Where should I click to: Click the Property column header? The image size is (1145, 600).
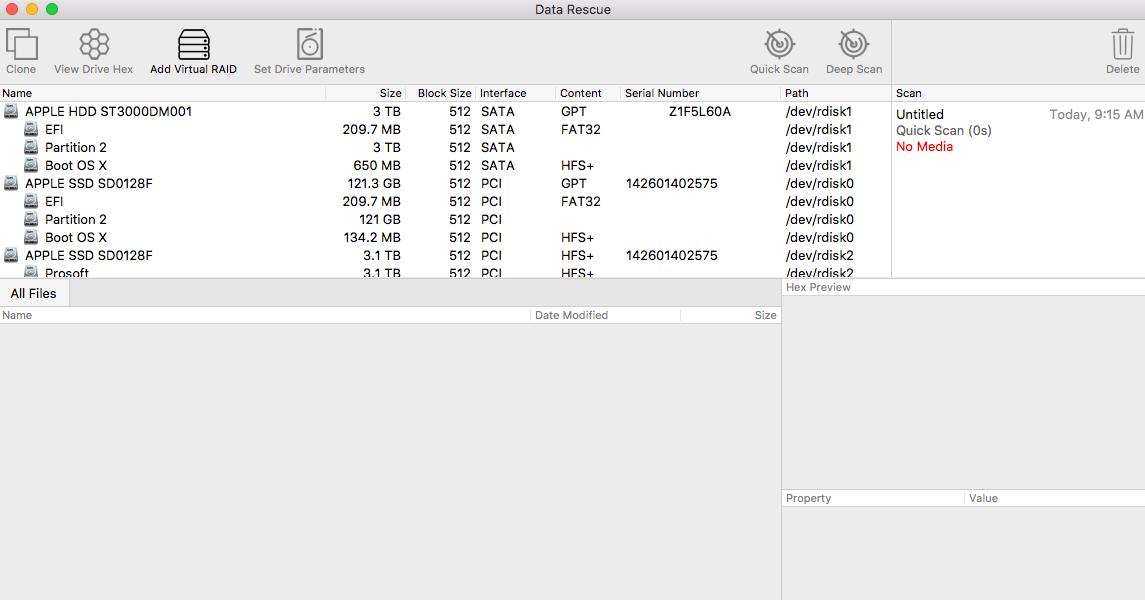pyautogui.click(x=808, y=498)
